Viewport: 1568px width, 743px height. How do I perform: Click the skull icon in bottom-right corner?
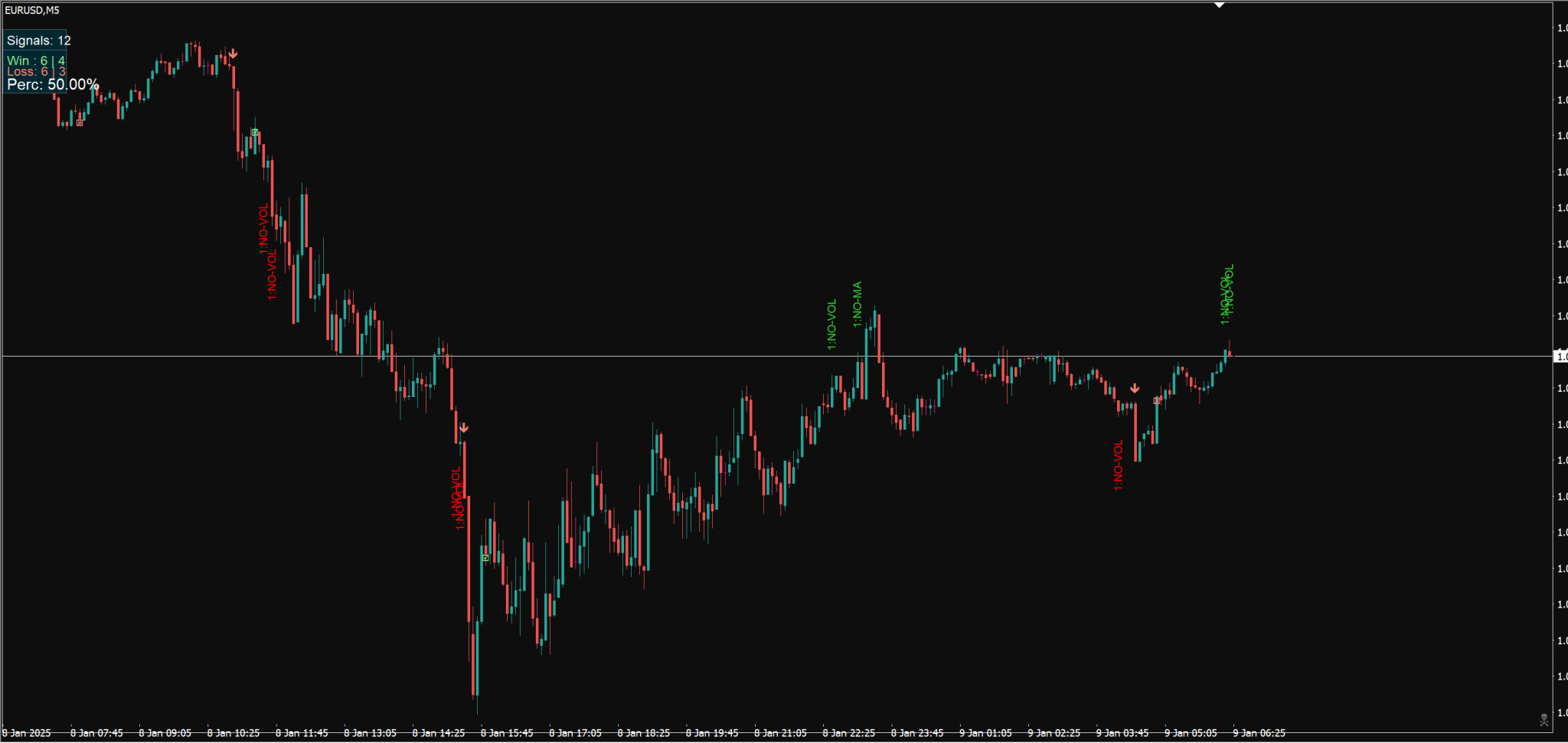1544,719
